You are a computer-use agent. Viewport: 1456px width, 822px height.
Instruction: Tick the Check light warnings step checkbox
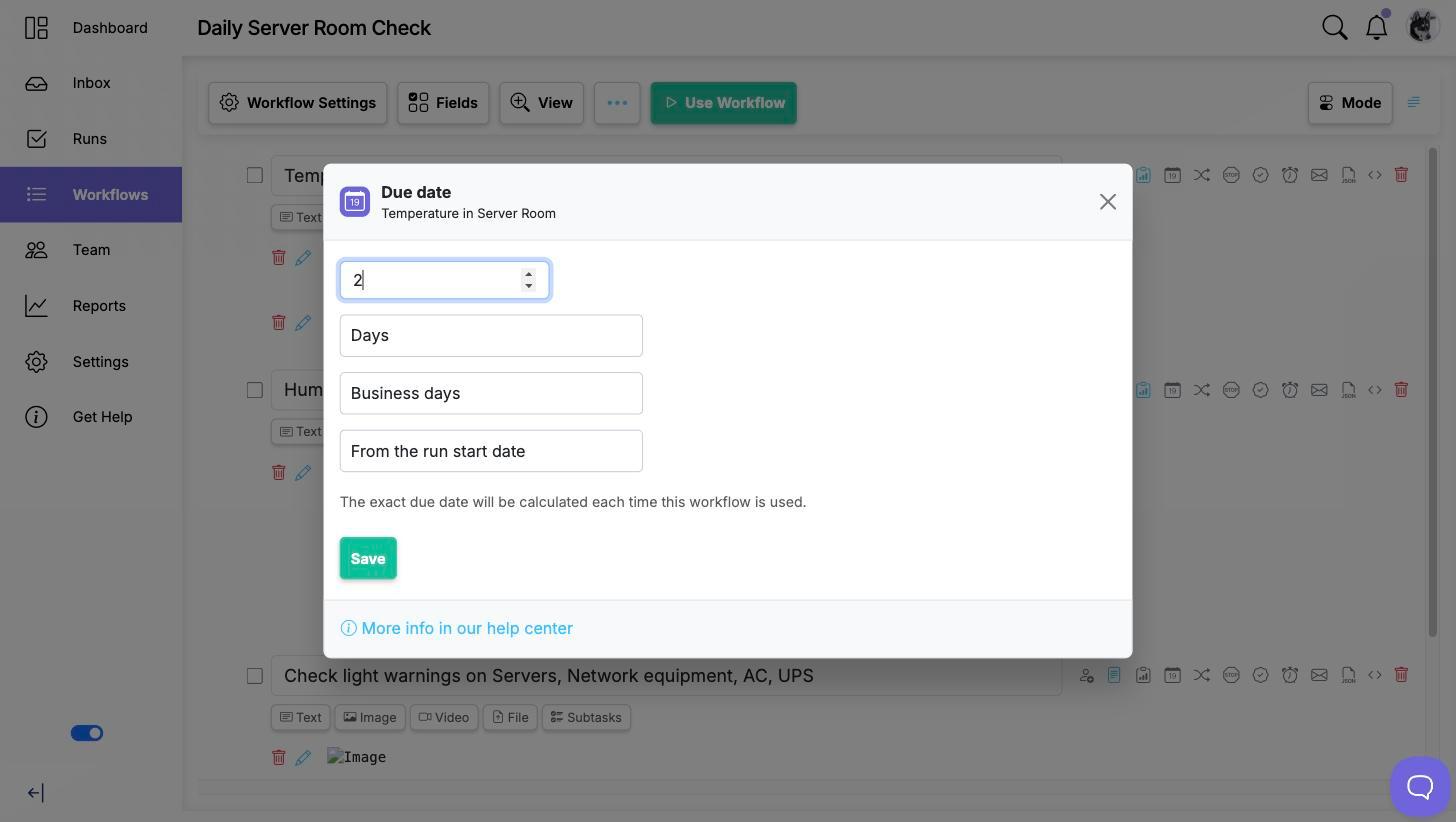255,676
